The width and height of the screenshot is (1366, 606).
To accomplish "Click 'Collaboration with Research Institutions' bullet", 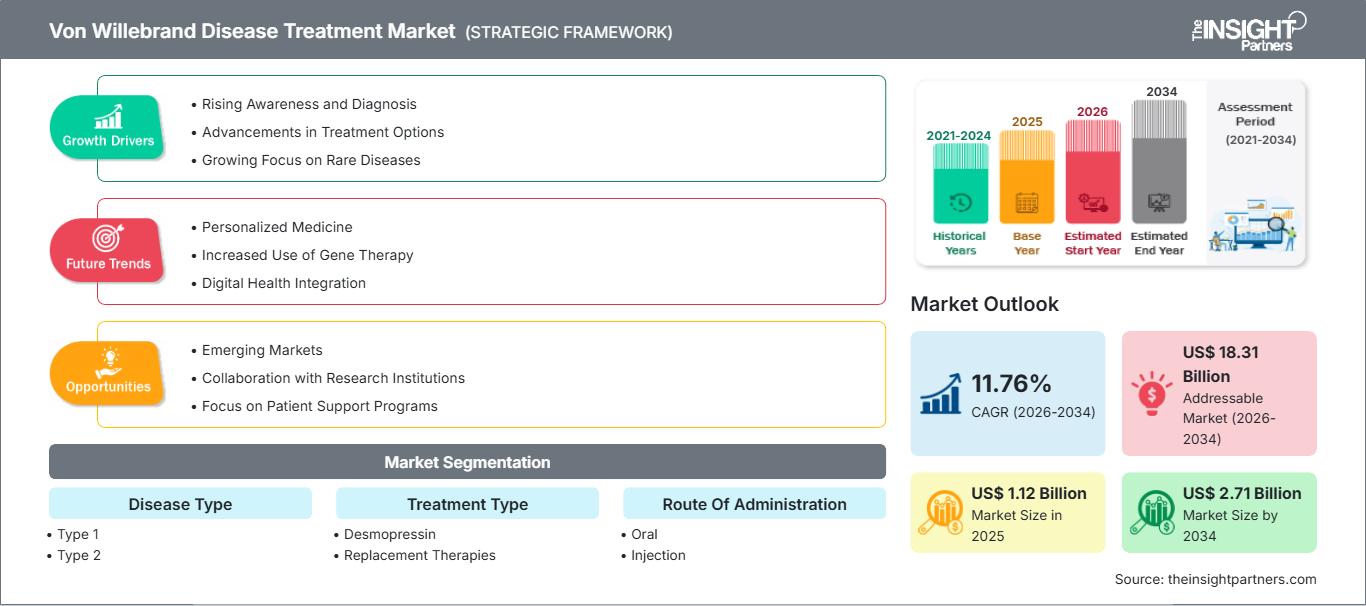I will tap(333, 378).
